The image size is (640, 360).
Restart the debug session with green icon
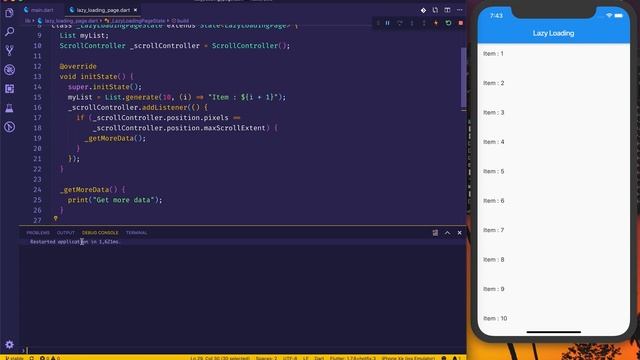point(448,23)
